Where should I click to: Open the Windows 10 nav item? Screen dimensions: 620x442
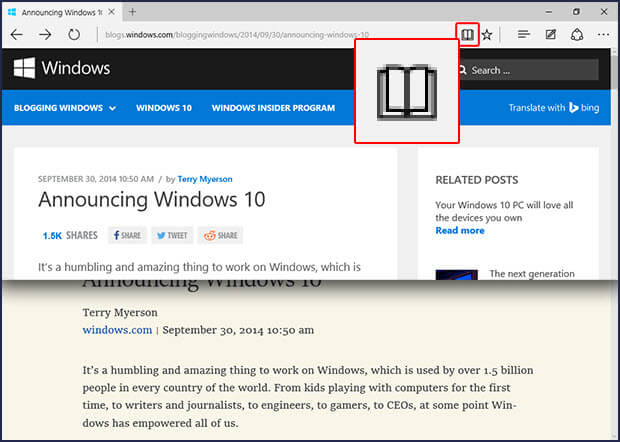pyautogui.click(x=164, y=108)
